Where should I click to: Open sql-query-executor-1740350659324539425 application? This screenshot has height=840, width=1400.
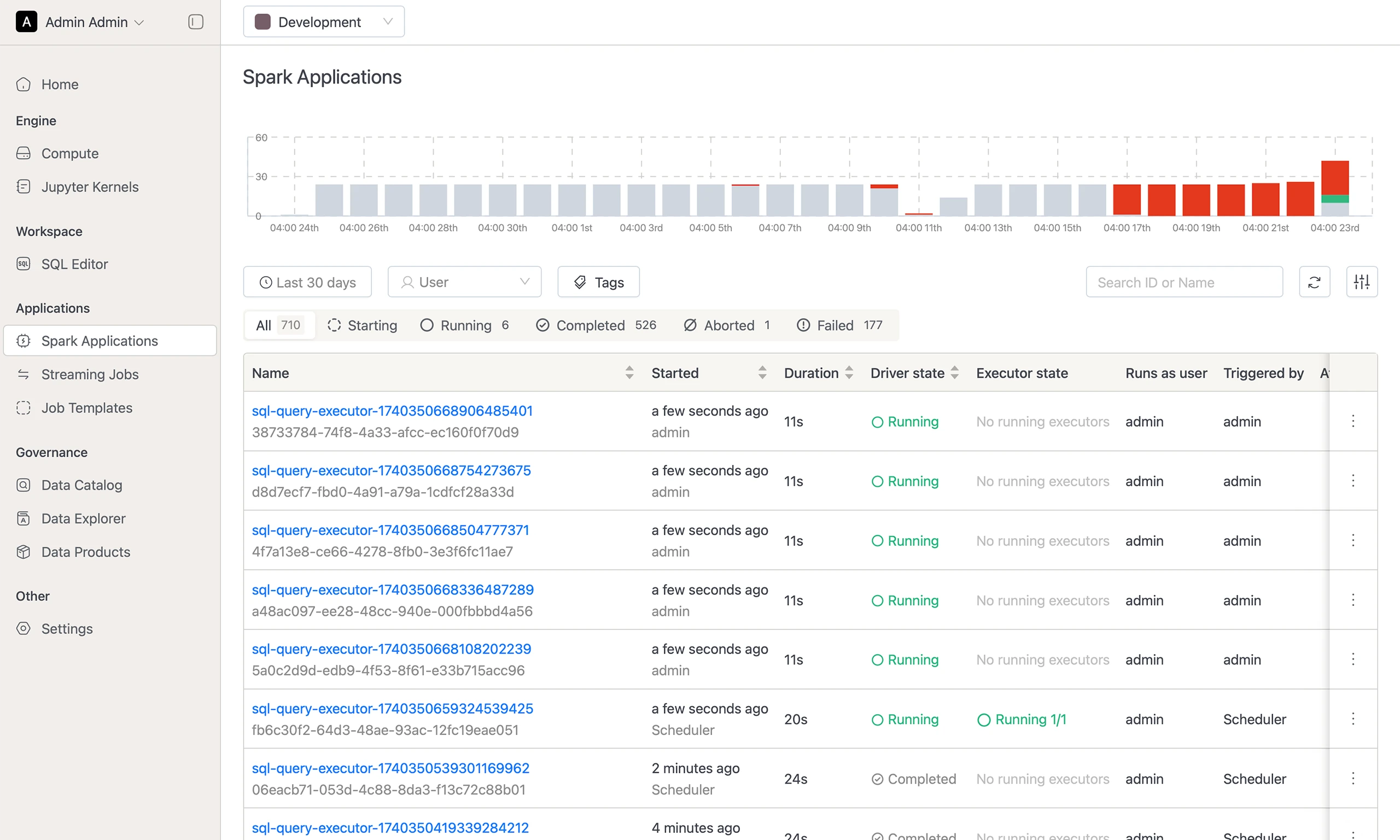(393, 708)
